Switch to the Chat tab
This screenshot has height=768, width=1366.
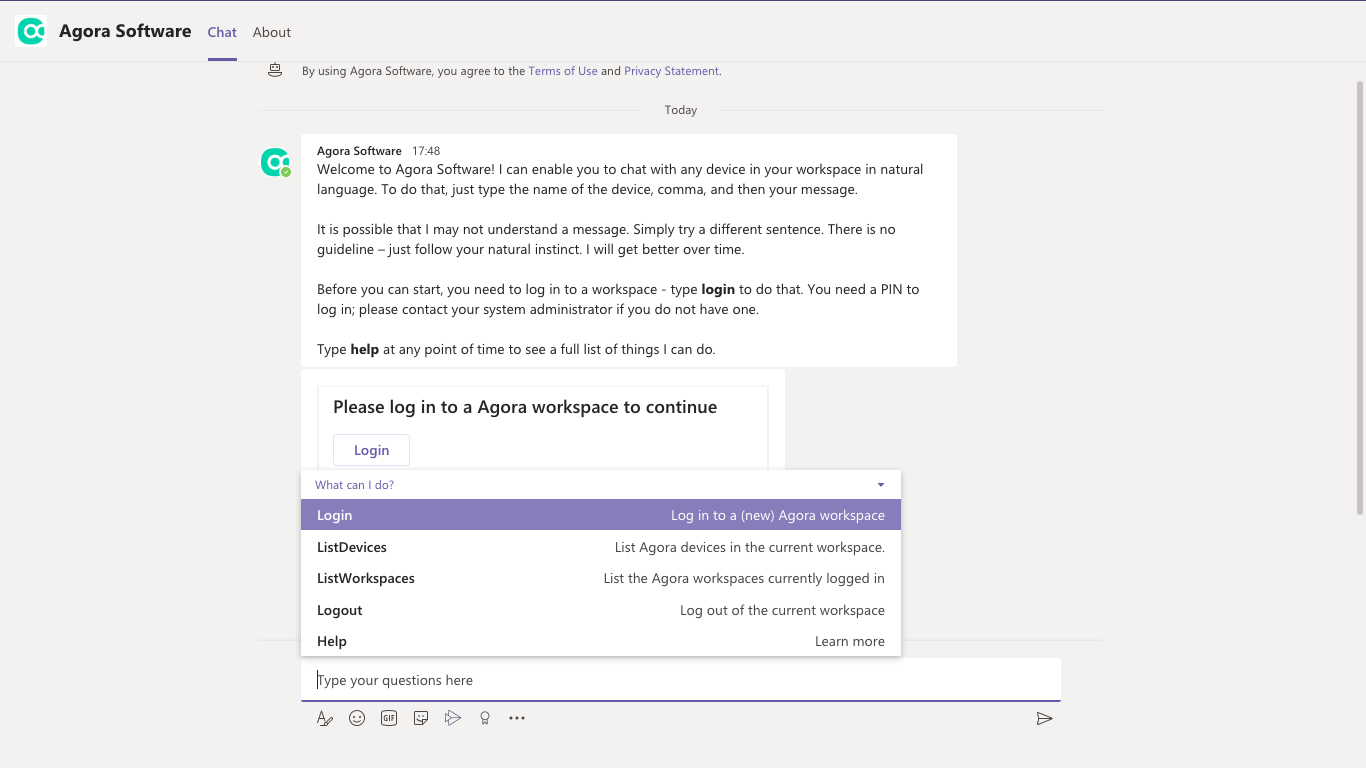click(x=222, y=32)
